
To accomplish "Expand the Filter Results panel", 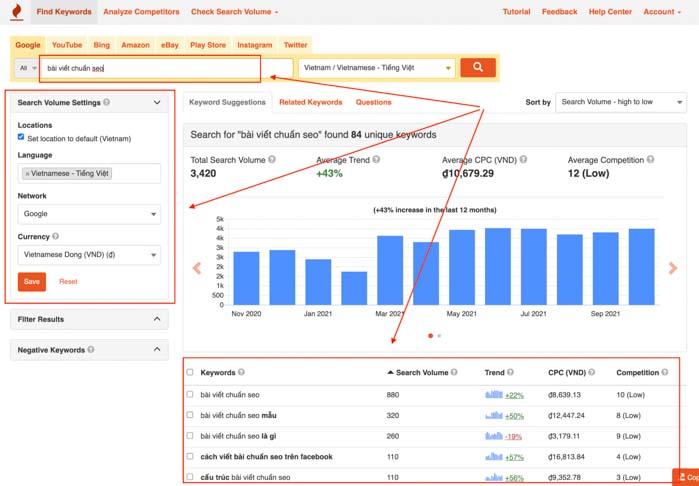I will [x=157, y=319].
